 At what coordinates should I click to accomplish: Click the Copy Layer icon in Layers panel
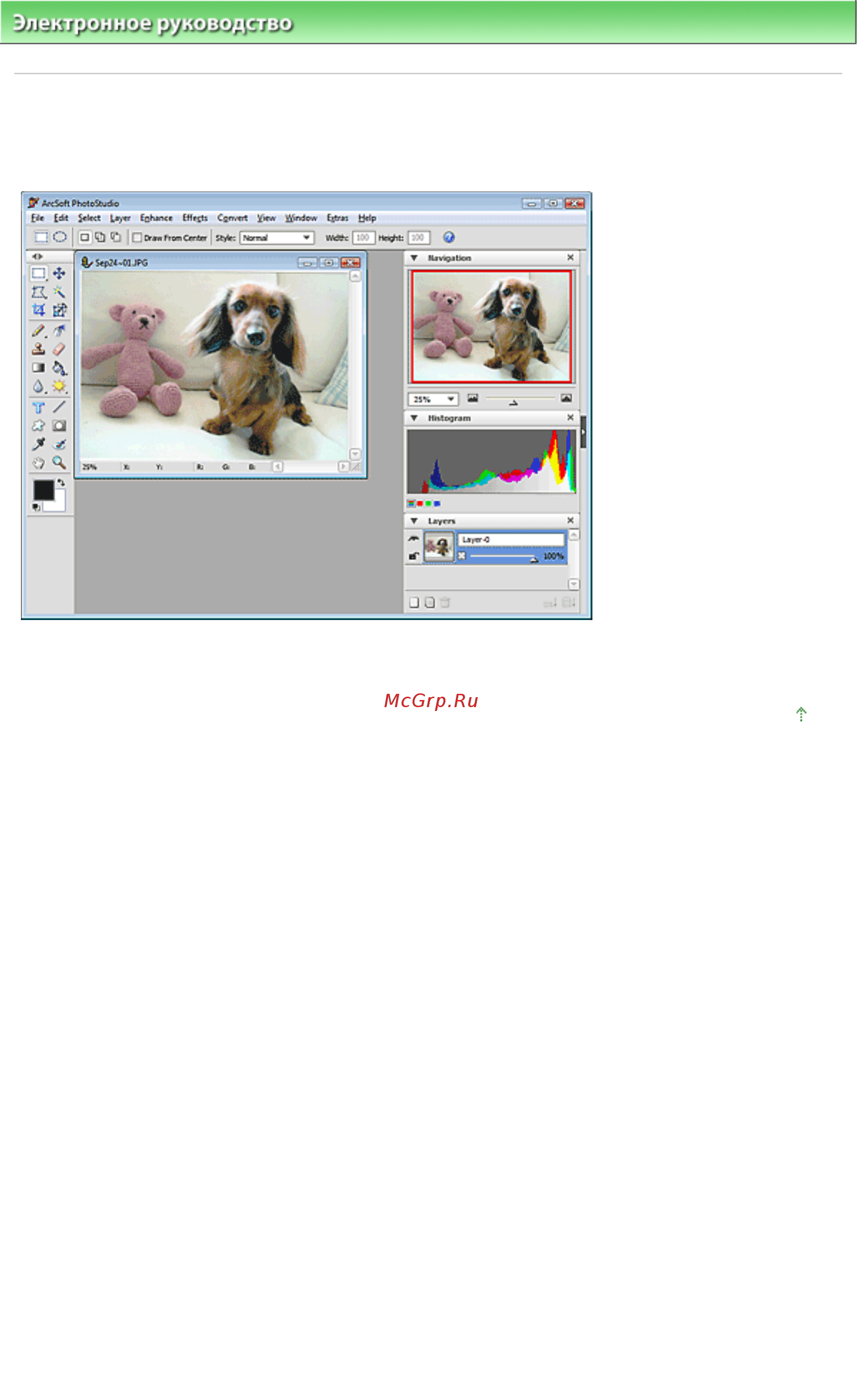[x=430, y=602]
